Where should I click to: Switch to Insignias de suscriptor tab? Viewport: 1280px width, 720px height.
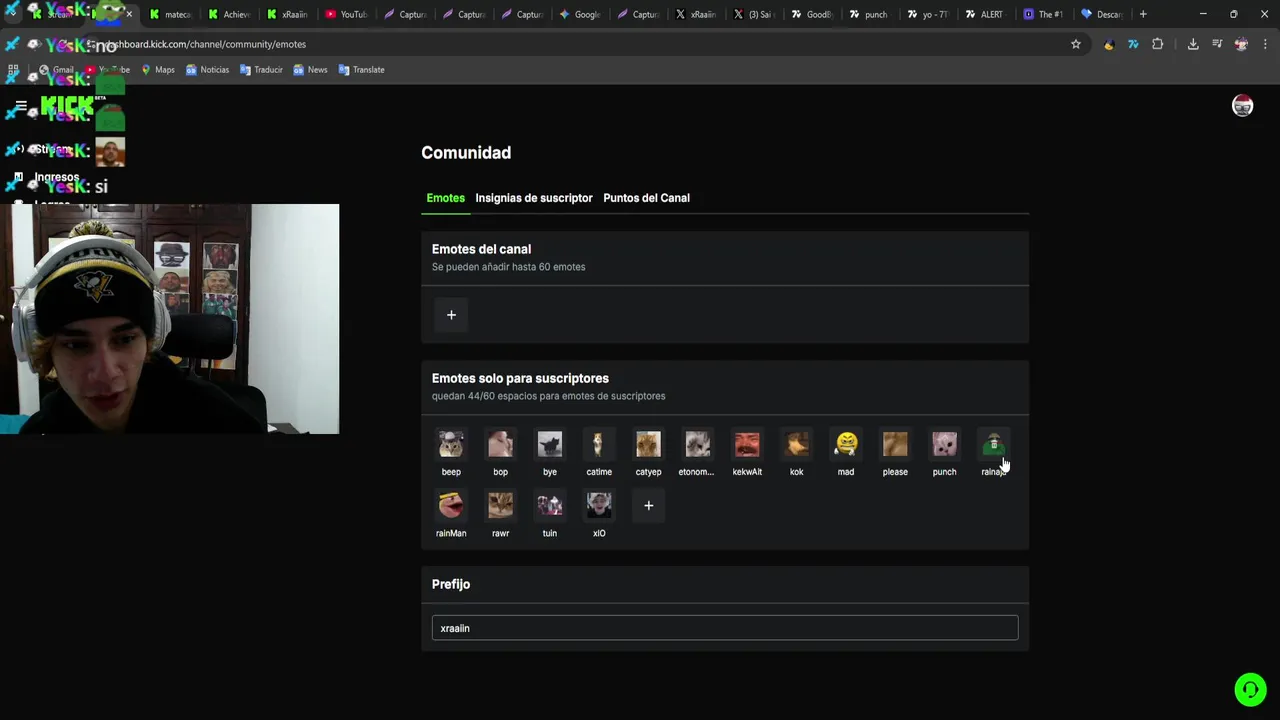point(534,198)
